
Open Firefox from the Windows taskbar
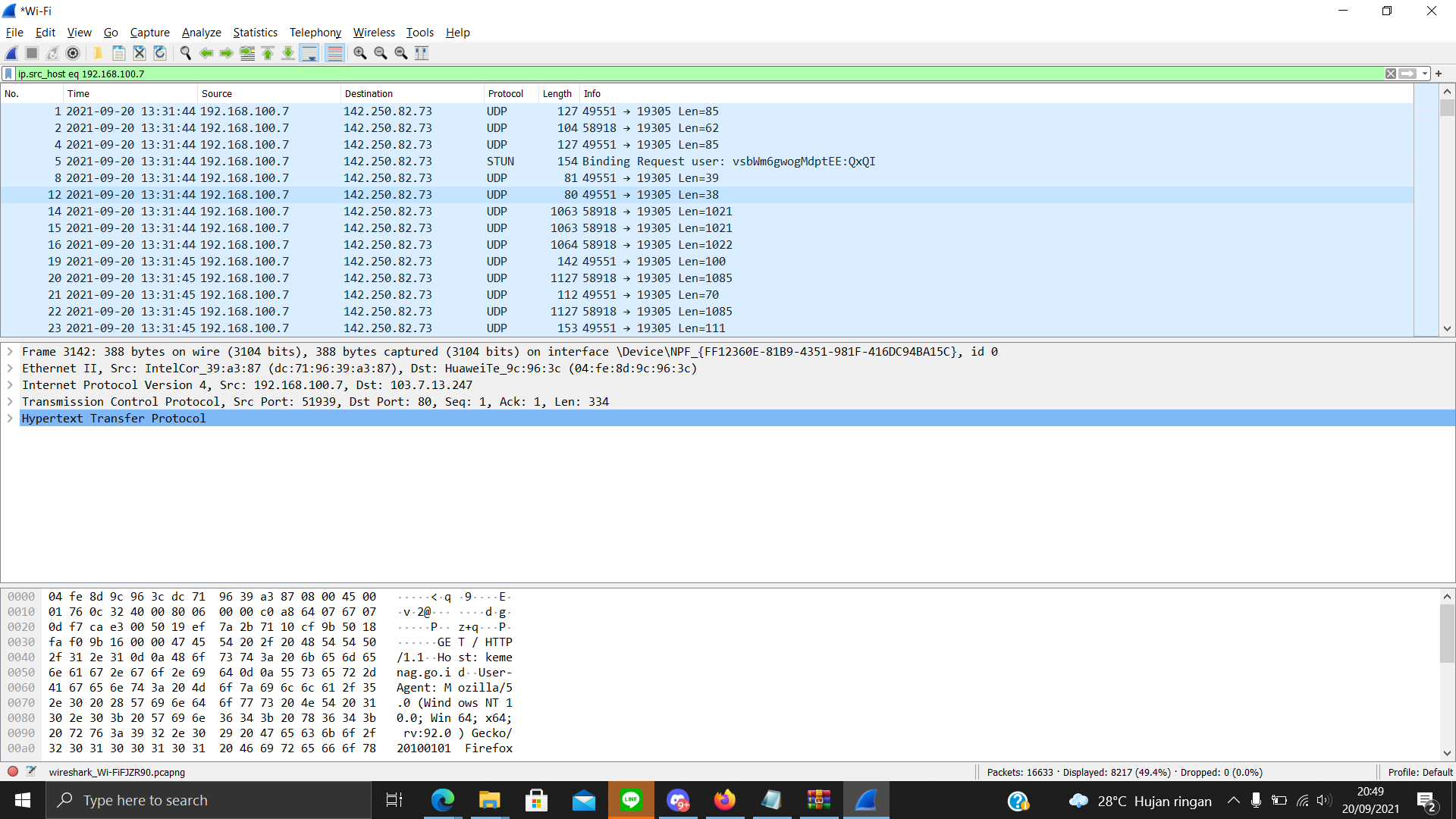pyautogui.click(x=724, y=800)
